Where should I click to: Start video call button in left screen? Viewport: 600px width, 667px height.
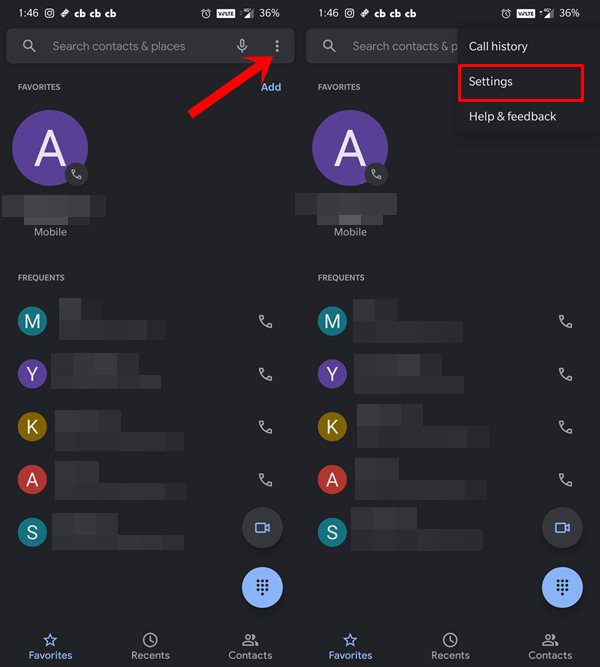click(x=262, y=528)
